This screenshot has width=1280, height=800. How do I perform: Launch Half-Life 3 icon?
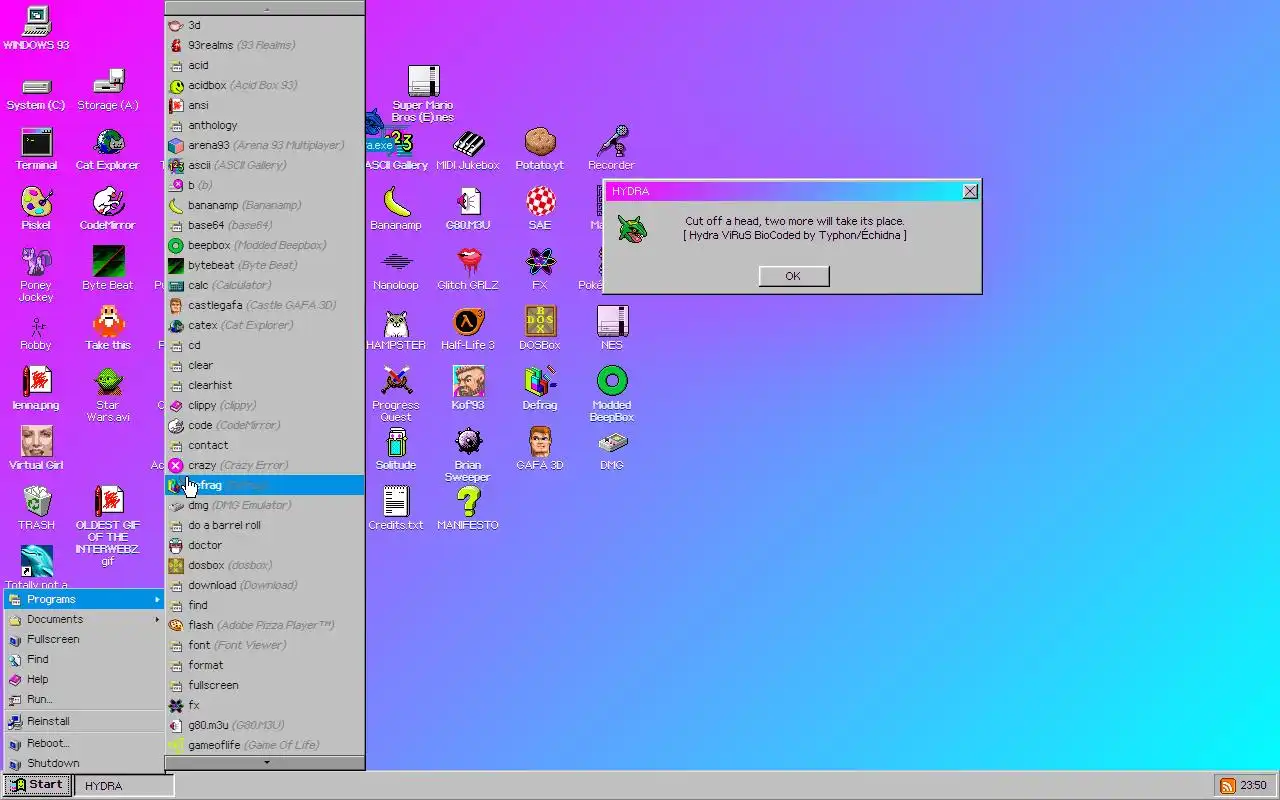(x=468, y=329)
